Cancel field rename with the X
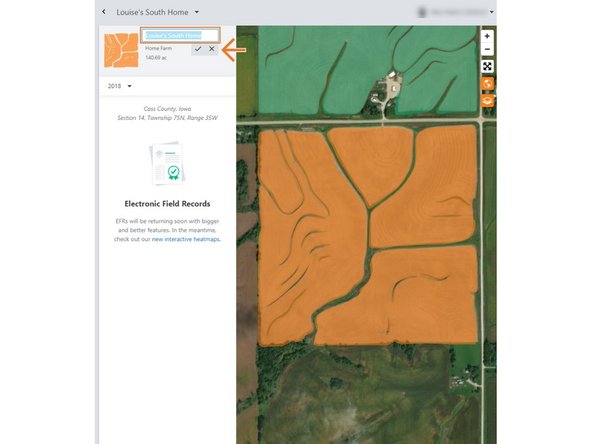Viewport: 592px width, 444px height. click(x=211, y=49)
